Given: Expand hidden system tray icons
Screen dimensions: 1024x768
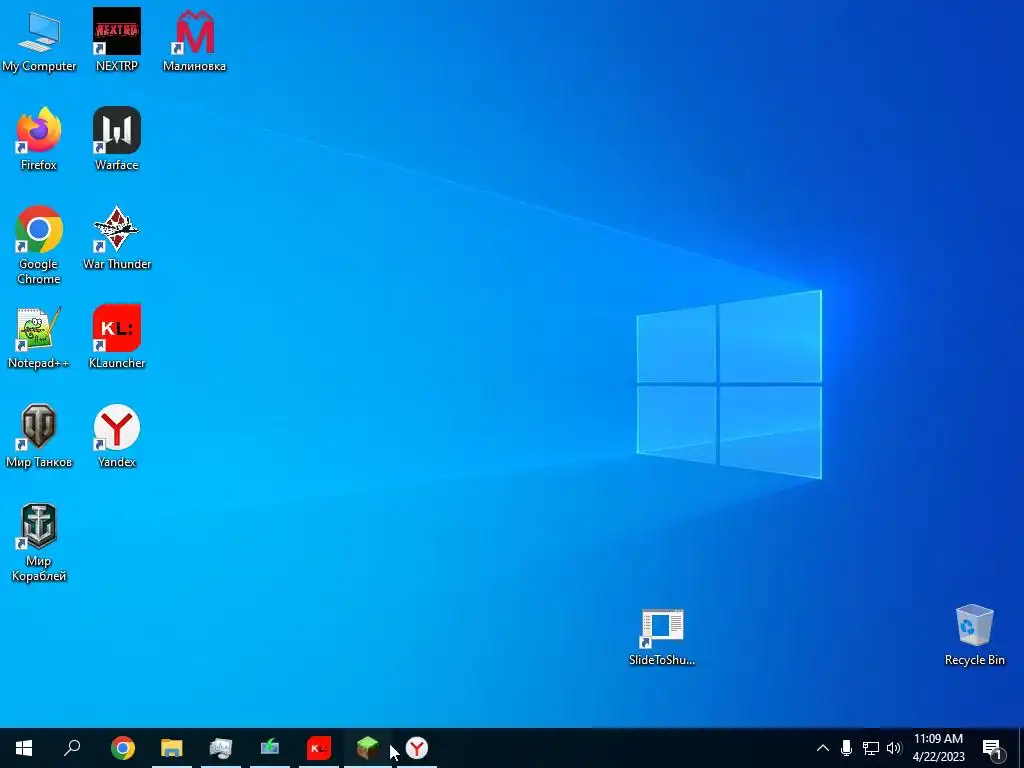Looking at the screenshot, I should (x=823, y=748).
